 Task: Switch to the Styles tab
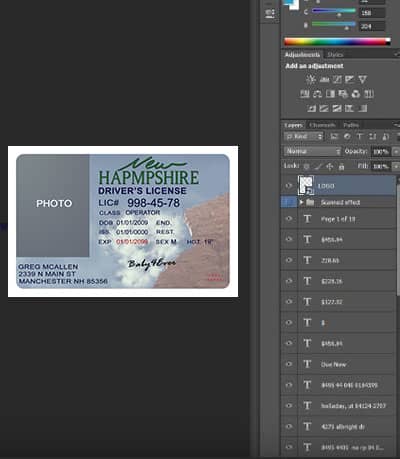point(335,55)
